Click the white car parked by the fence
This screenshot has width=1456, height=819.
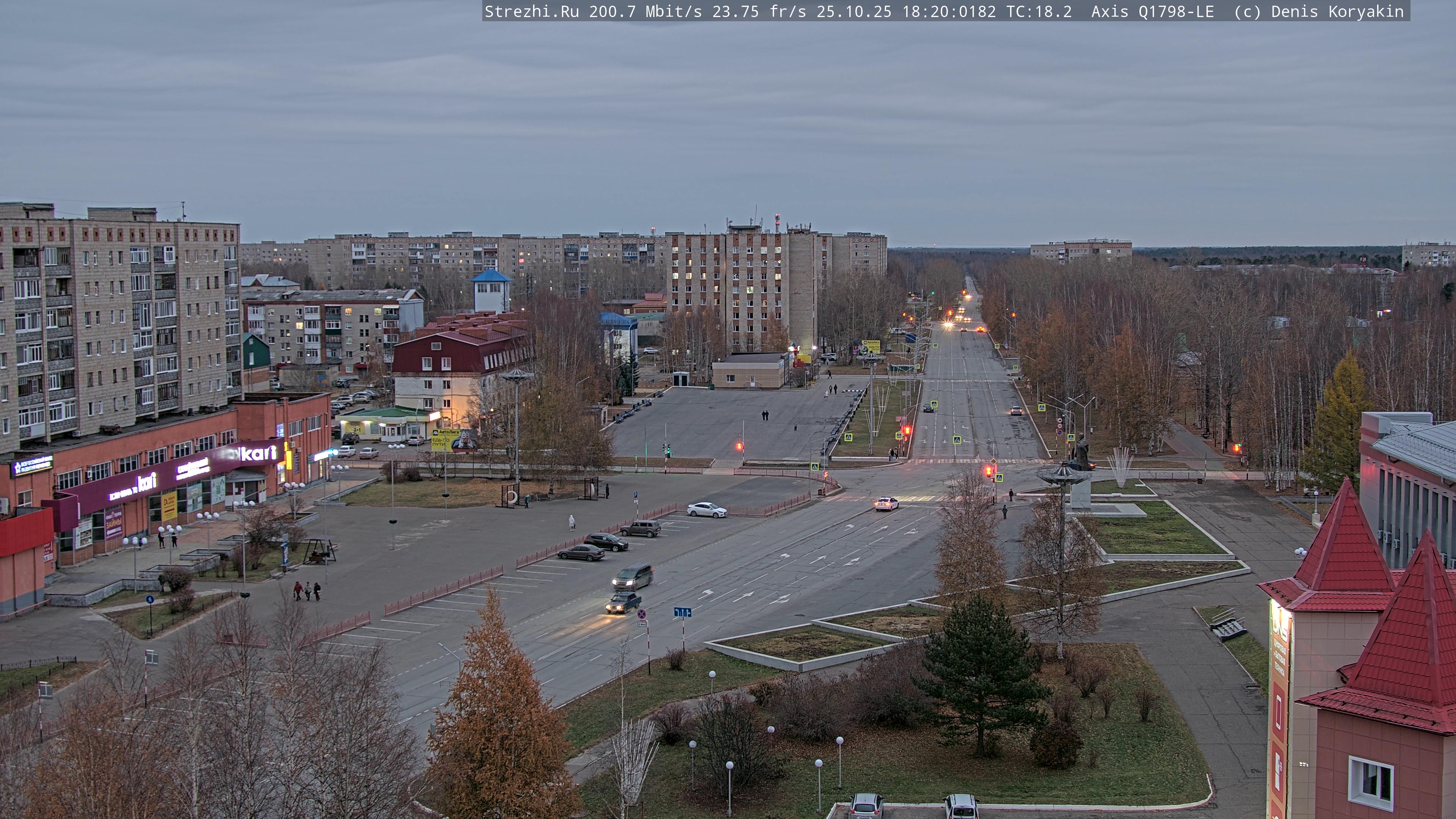click(x=706, y=510)
